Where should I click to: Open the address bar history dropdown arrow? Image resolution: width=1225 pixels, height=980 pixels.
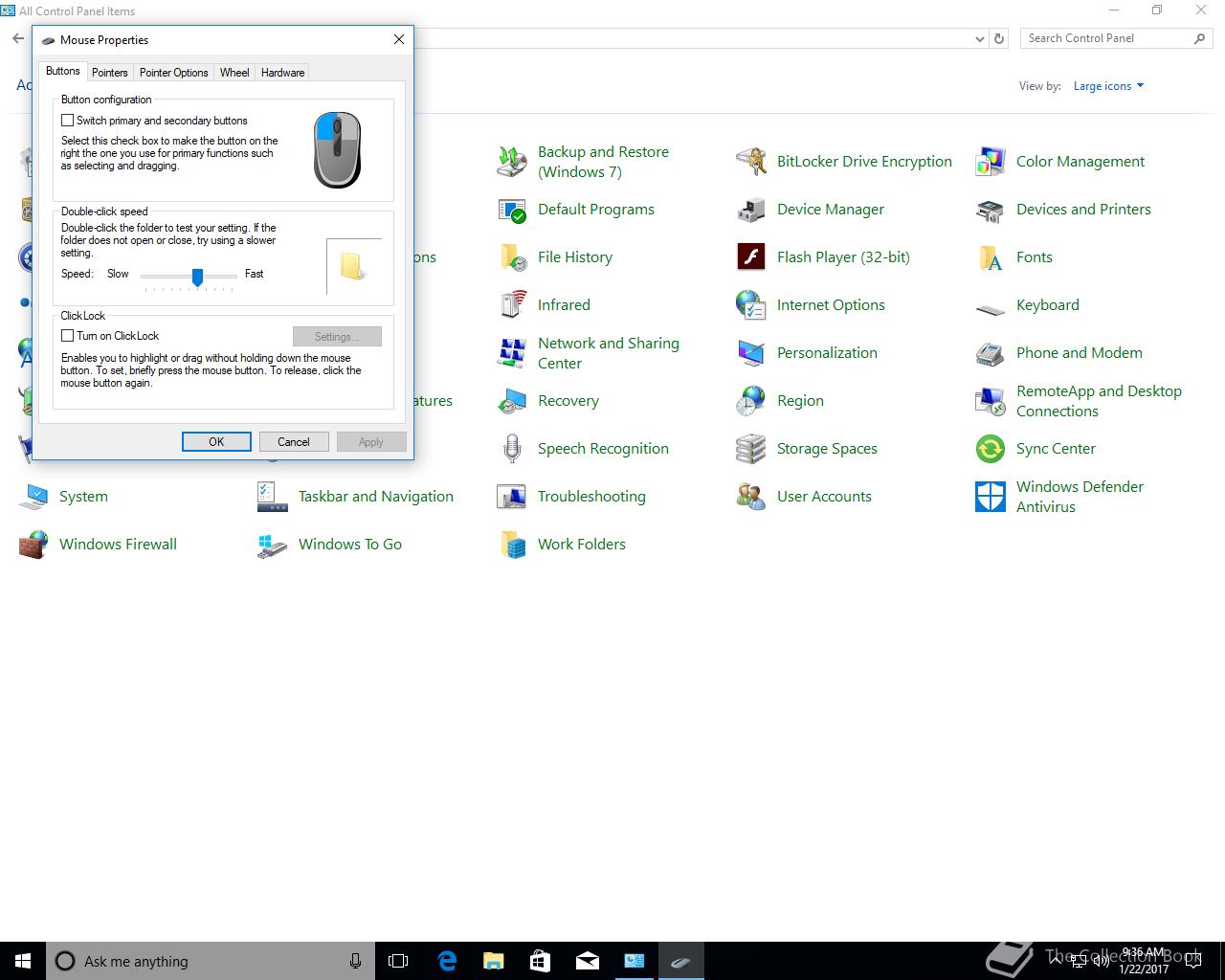point(979,39)
